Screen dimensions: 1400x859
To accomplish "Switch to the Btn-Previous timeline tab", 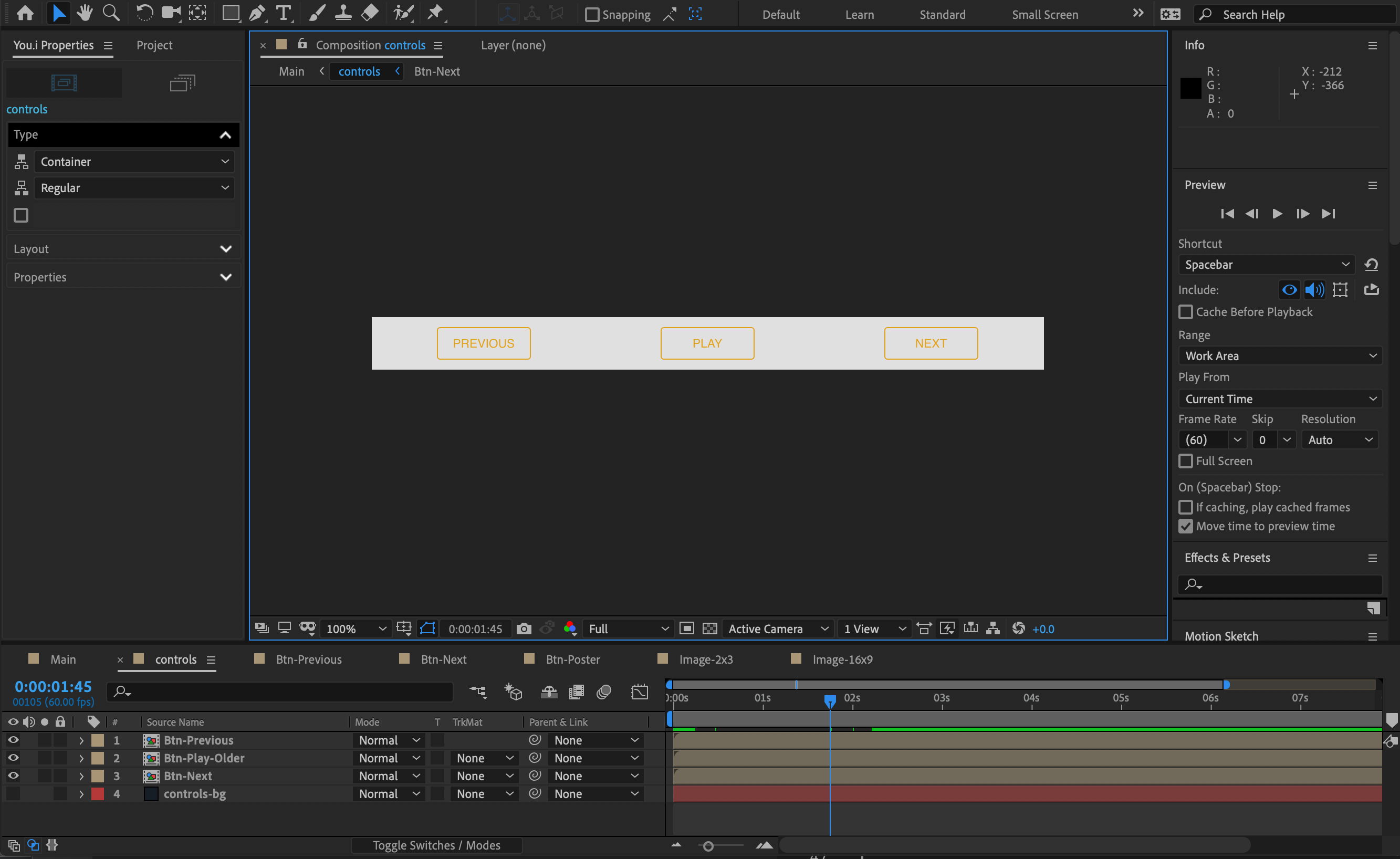I will pos(309,659).
